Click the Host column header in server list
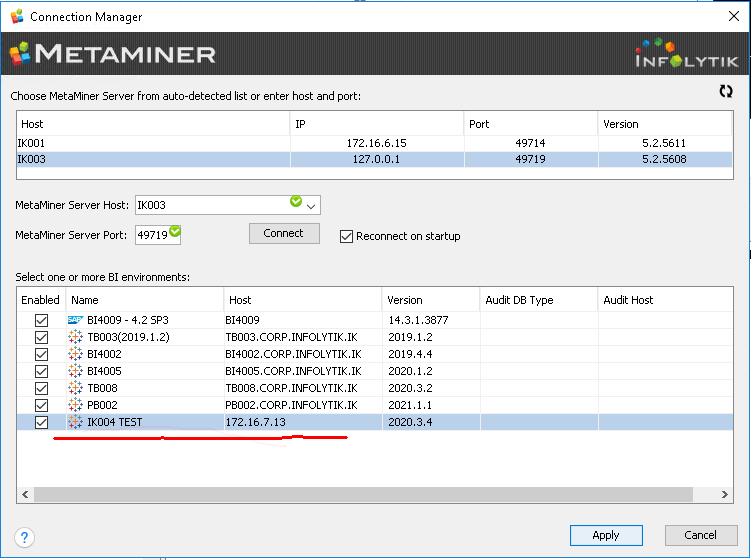Image resolution: width=751 pixels, height=560 pixels. (153, 124)
